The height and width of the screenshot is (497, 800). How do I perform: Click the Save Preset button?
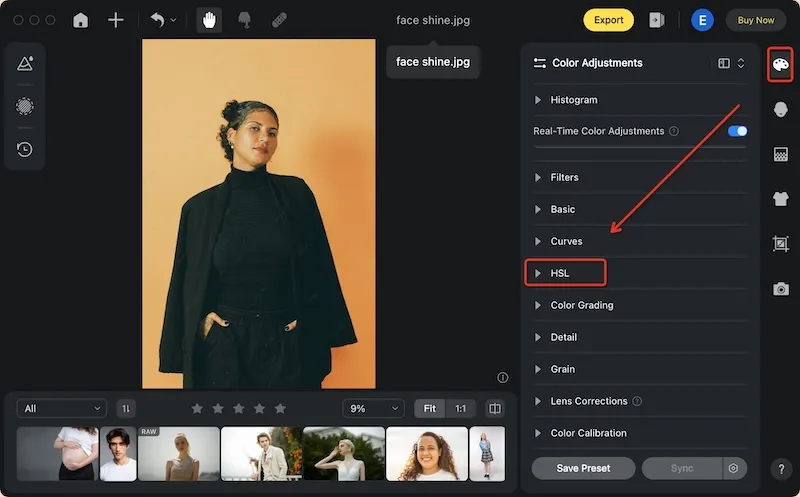pos(583,468)
